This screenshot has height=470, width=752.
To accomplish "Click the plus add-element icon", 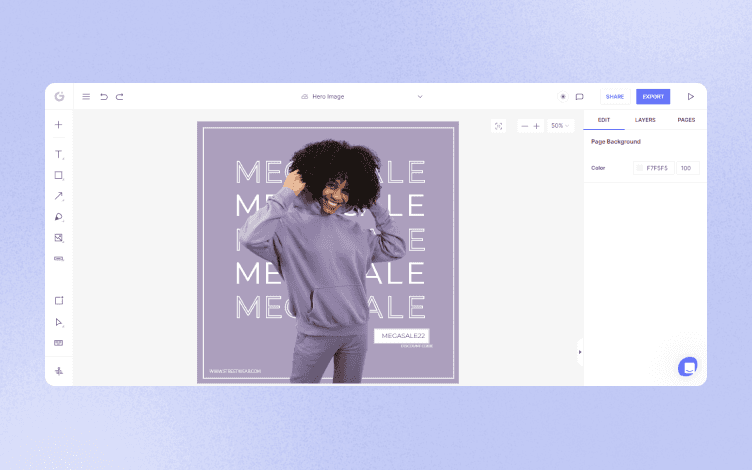I will pos(59,125).
